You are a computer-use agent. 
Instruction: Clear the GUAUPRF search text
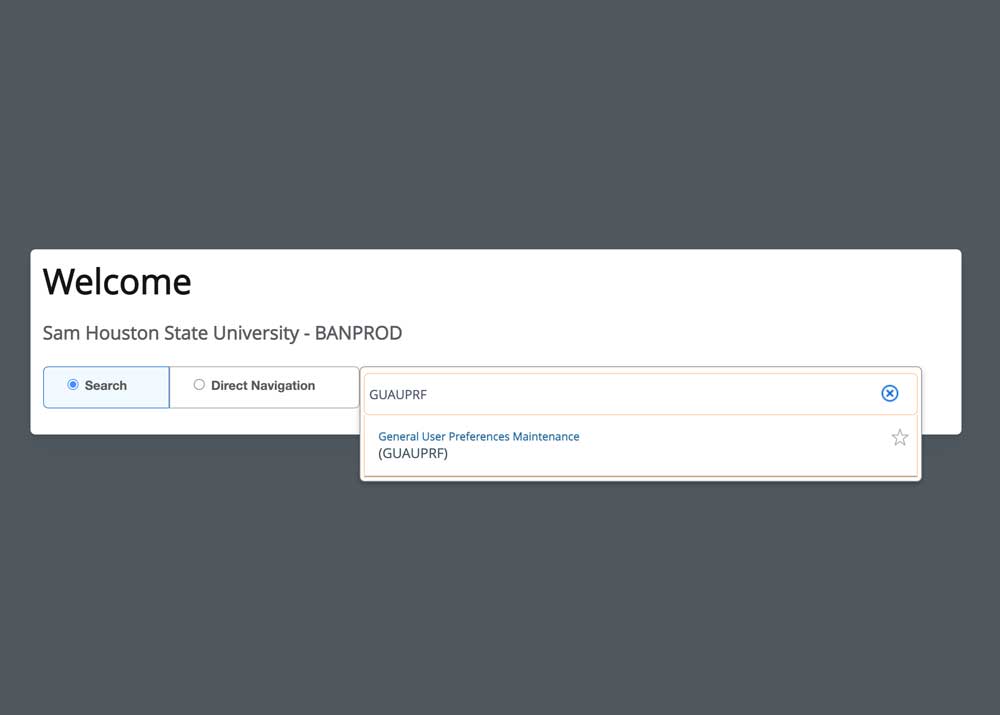click(x=889, y=394)
